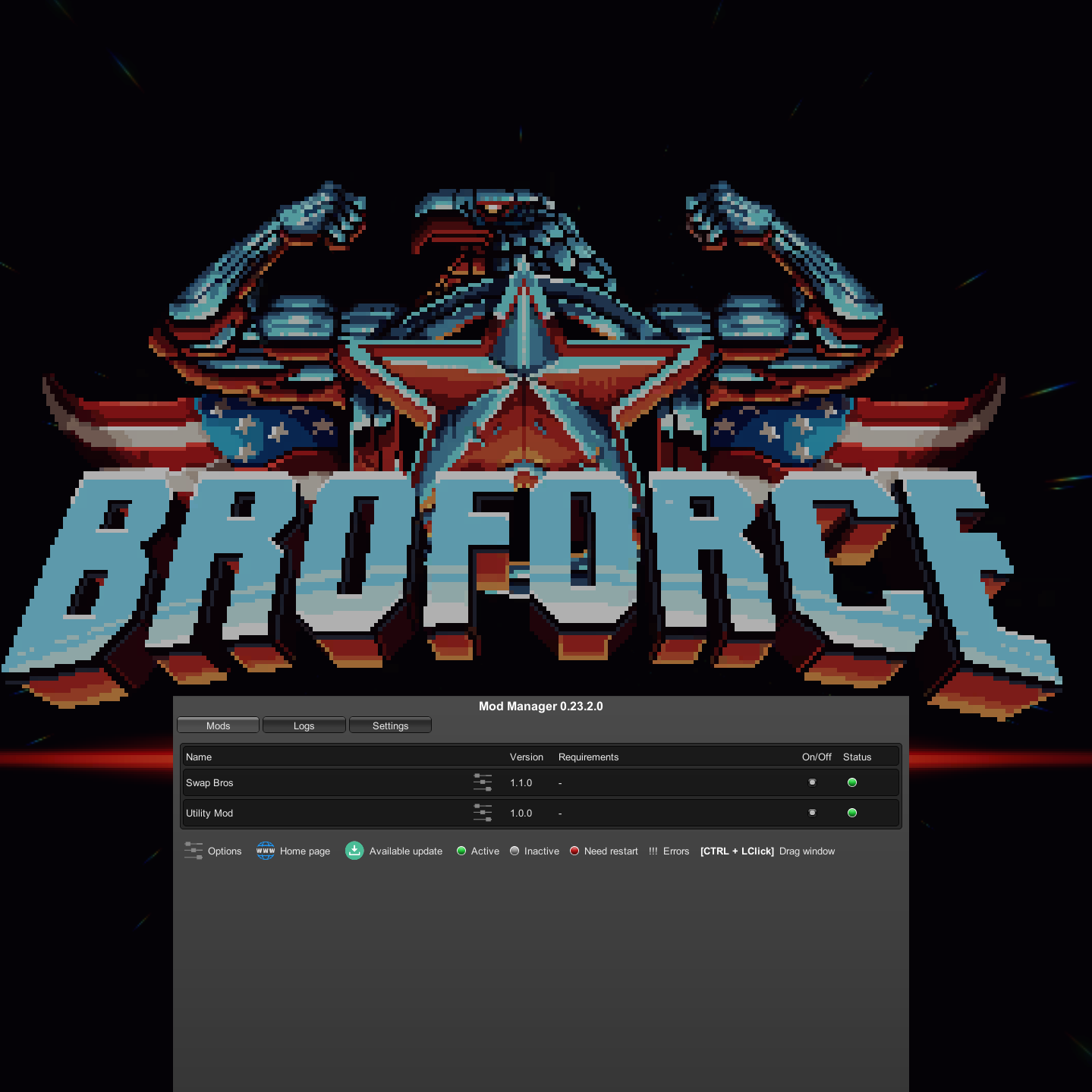Click the red Need restart legend dot
Viewport: 1092px width, 1092px height.
(574, 851)
